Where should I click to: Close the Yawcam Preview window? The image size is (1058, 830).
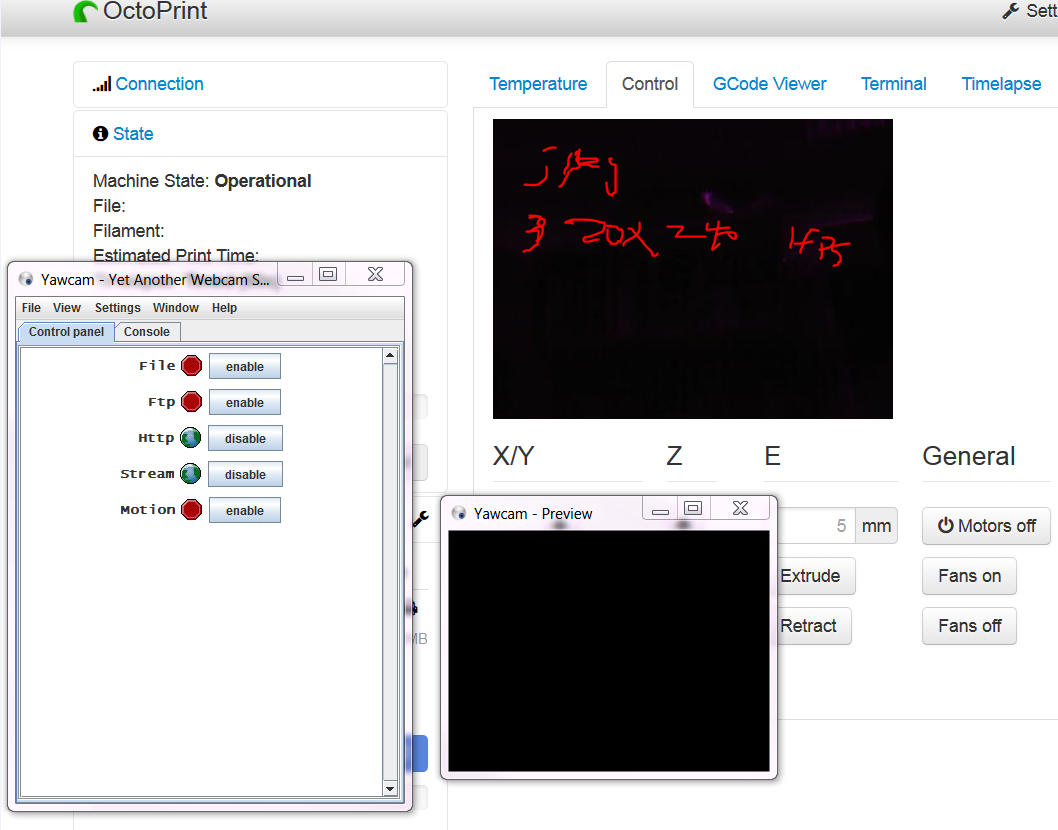pyautogui.click(x=740, y=508)
